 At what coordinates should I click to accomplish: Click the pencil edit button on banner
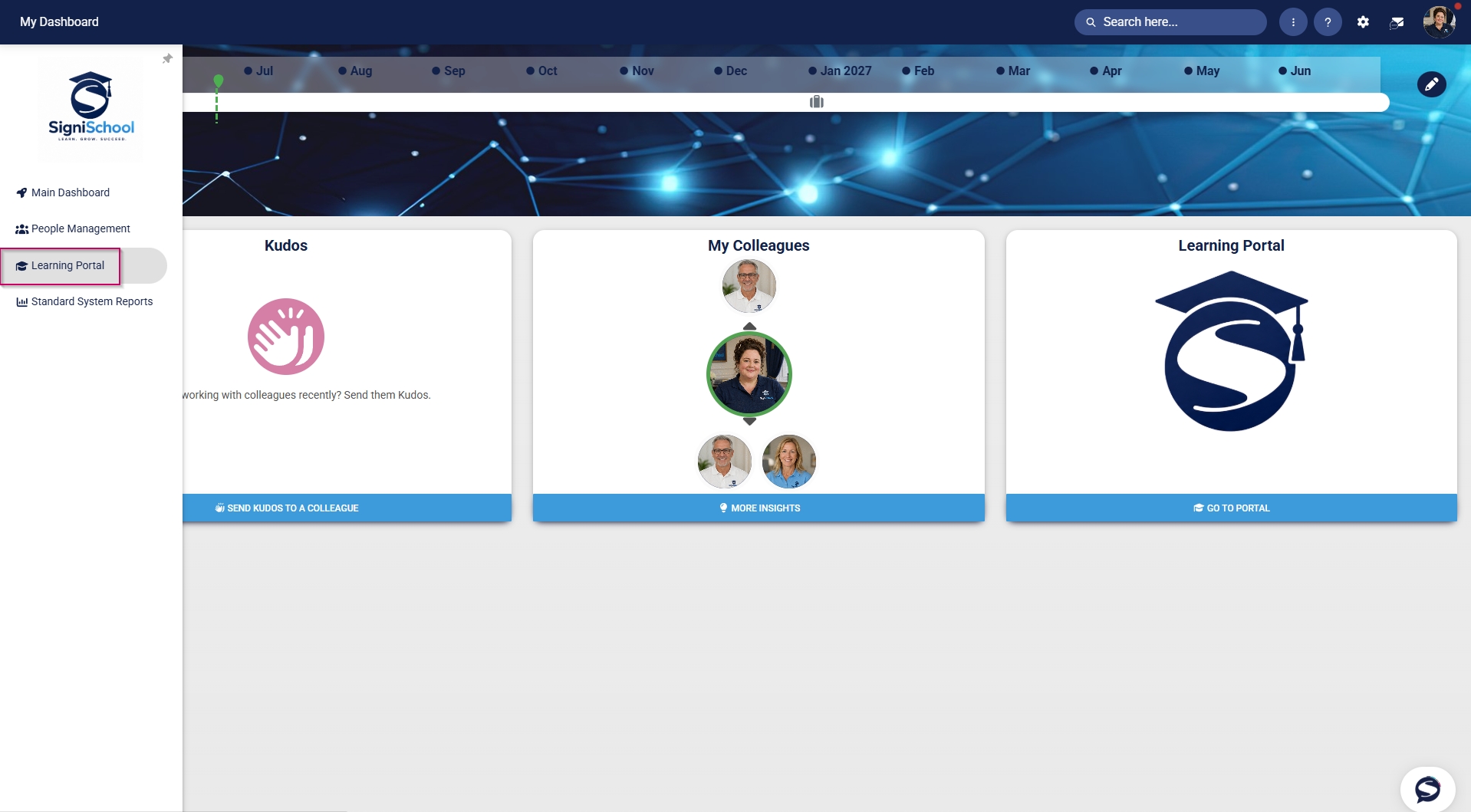click(1431, 84)
